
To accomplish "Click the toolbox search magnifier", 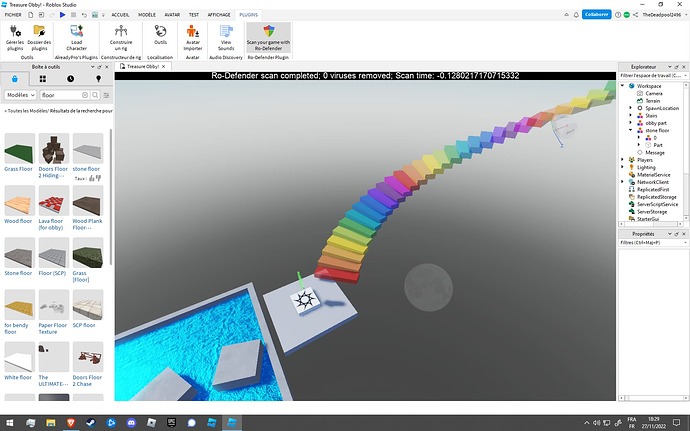I will tap(95, 95).
